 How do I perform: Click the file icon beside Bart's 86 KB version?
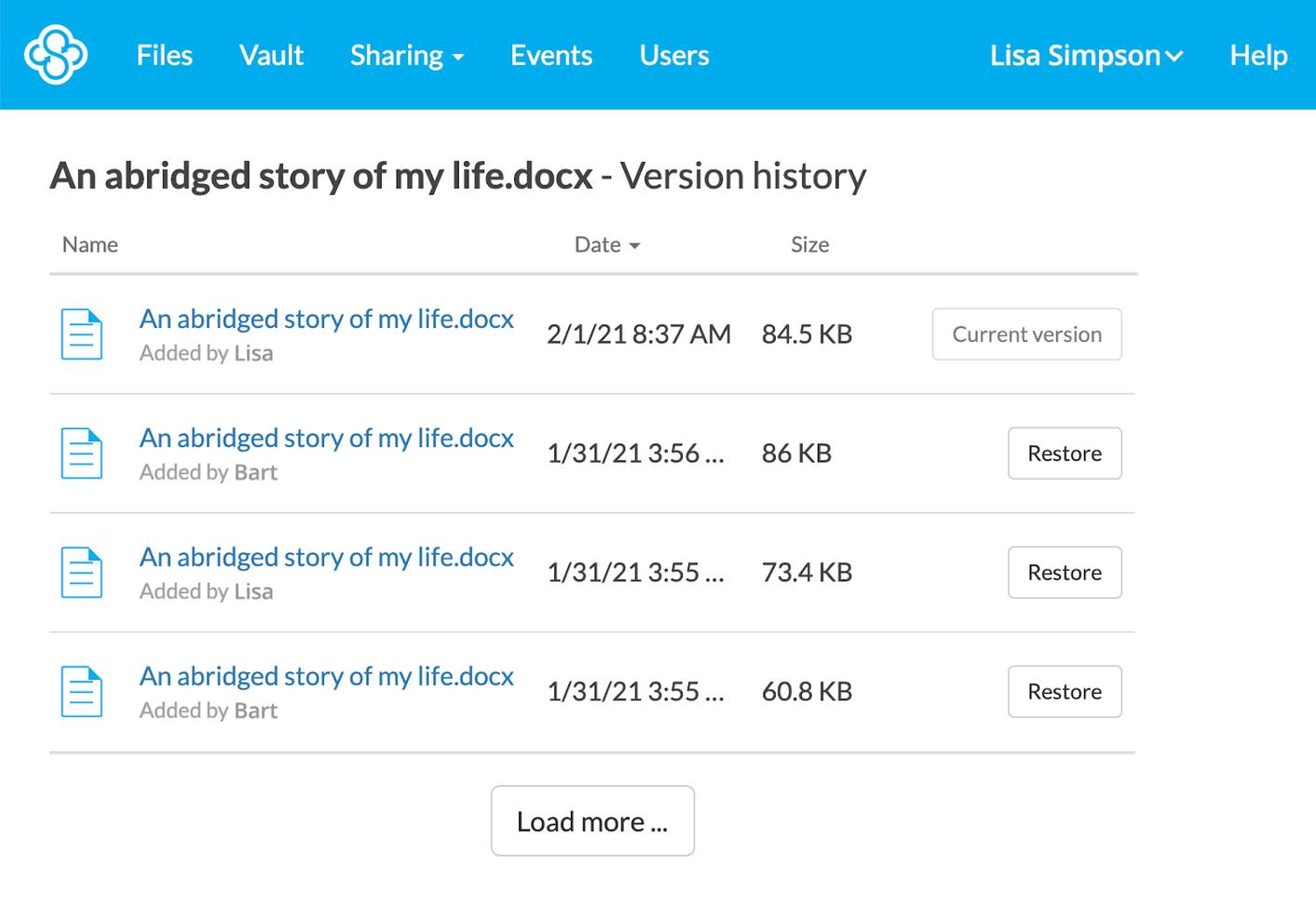[81, 453]
